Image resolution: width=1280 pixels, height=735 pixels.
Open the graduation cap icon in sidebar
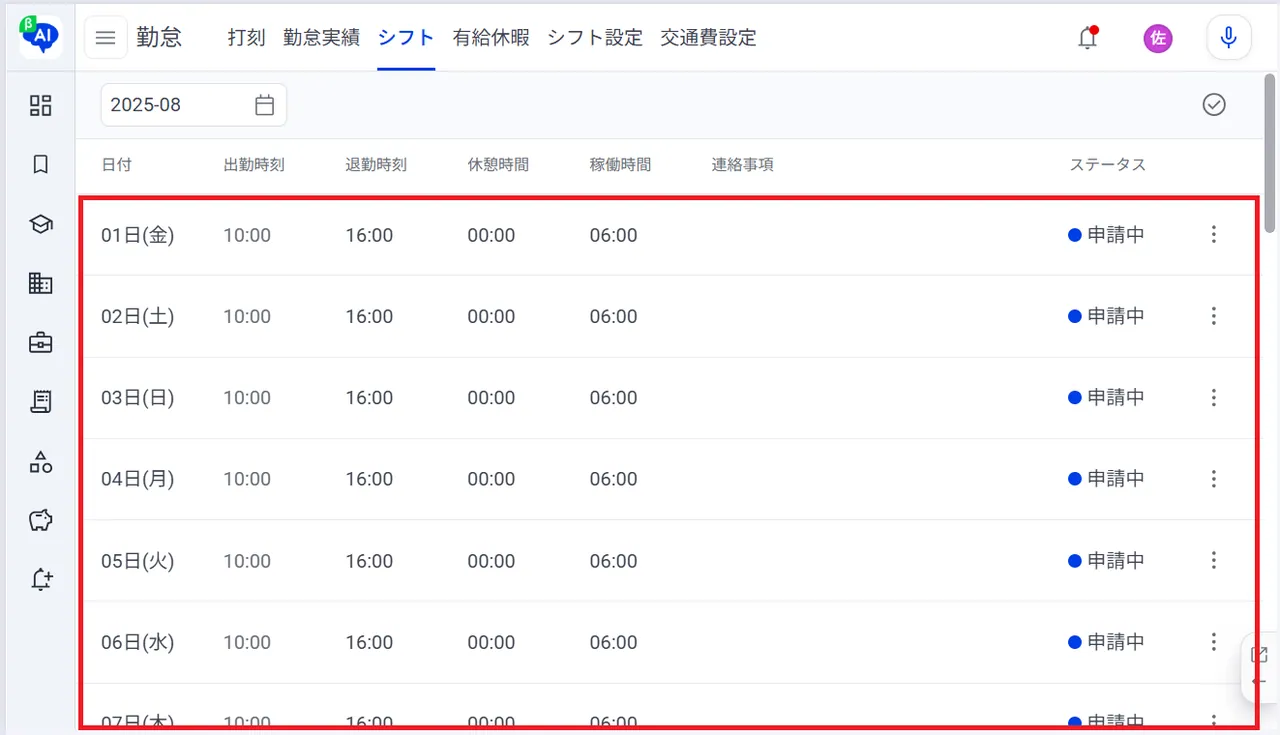(x=41, y=224)
